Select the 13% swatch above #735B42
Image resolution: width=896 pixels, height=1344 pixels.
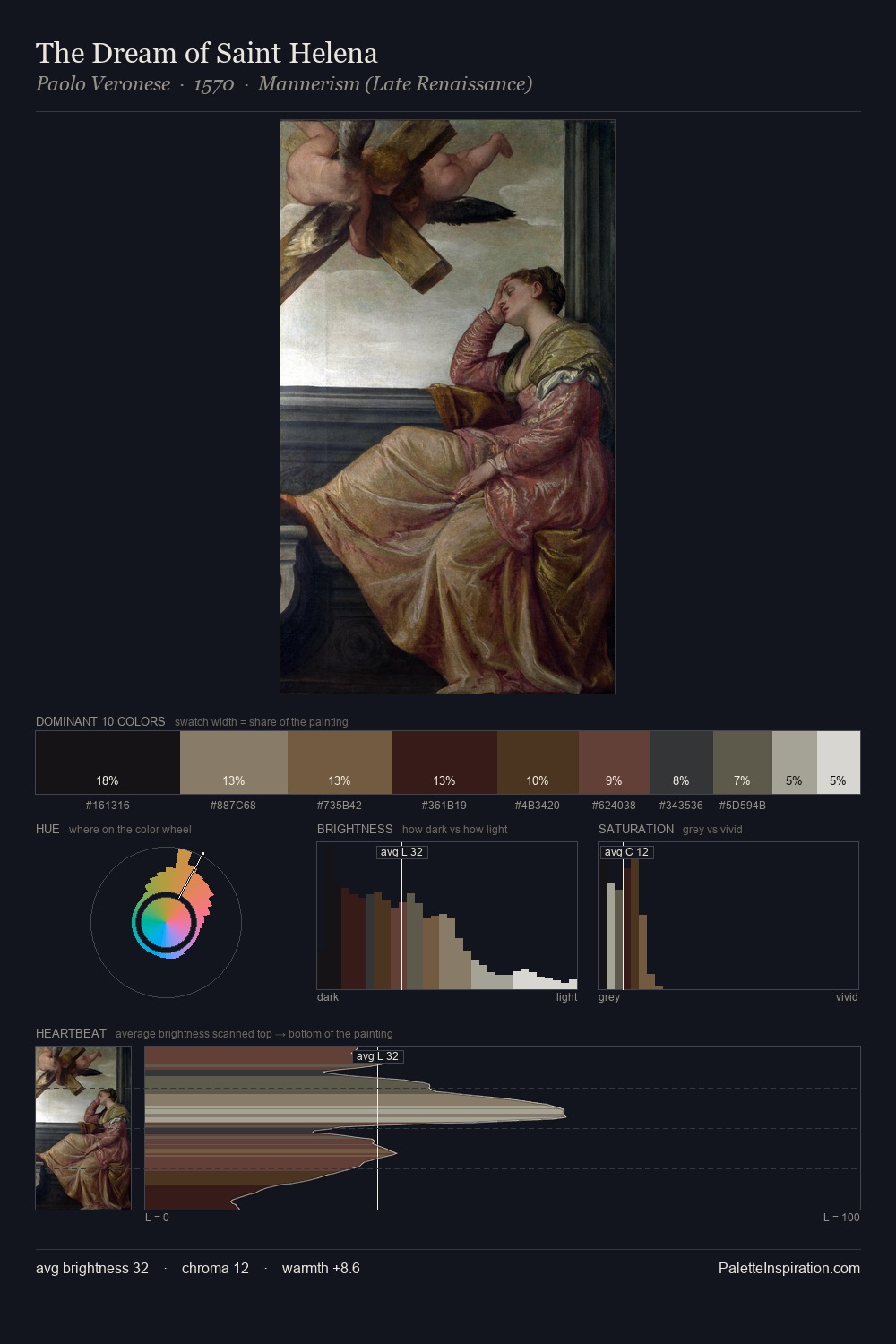coord(340,762)
